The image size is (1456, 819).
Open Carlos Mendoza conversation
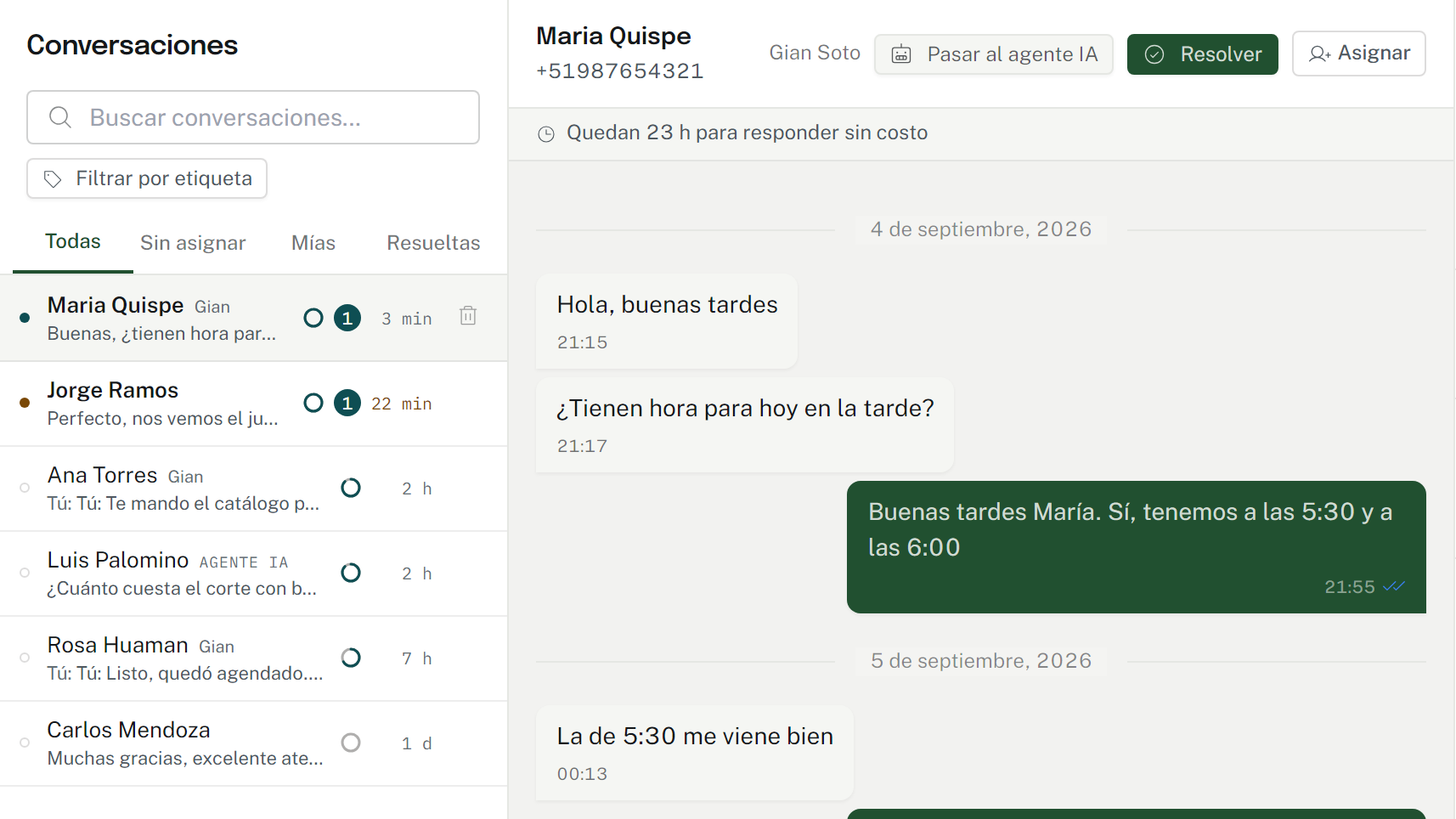coord(254,743)
